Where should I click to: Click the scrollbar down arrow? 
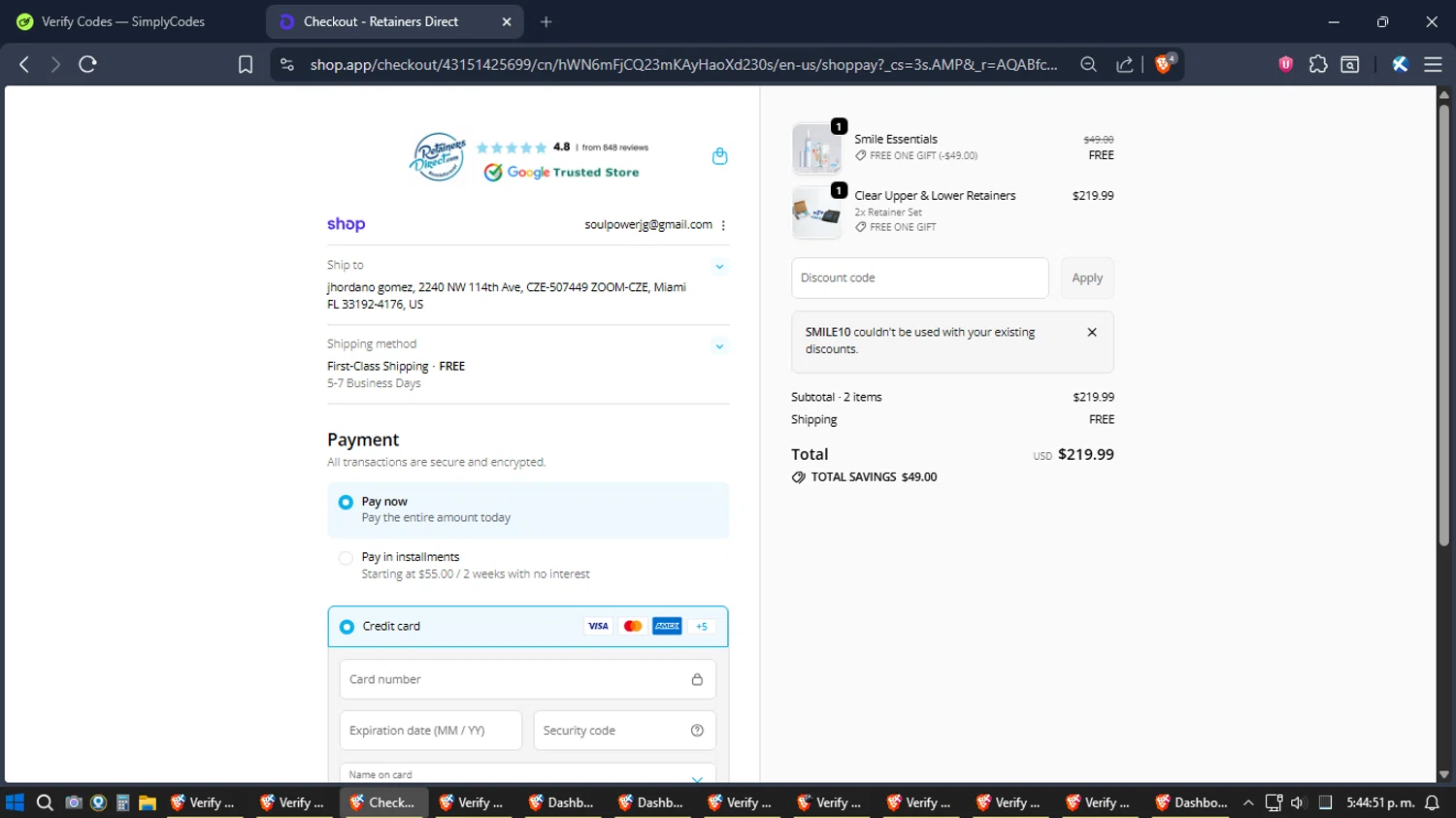click(x=1443, y=774)
